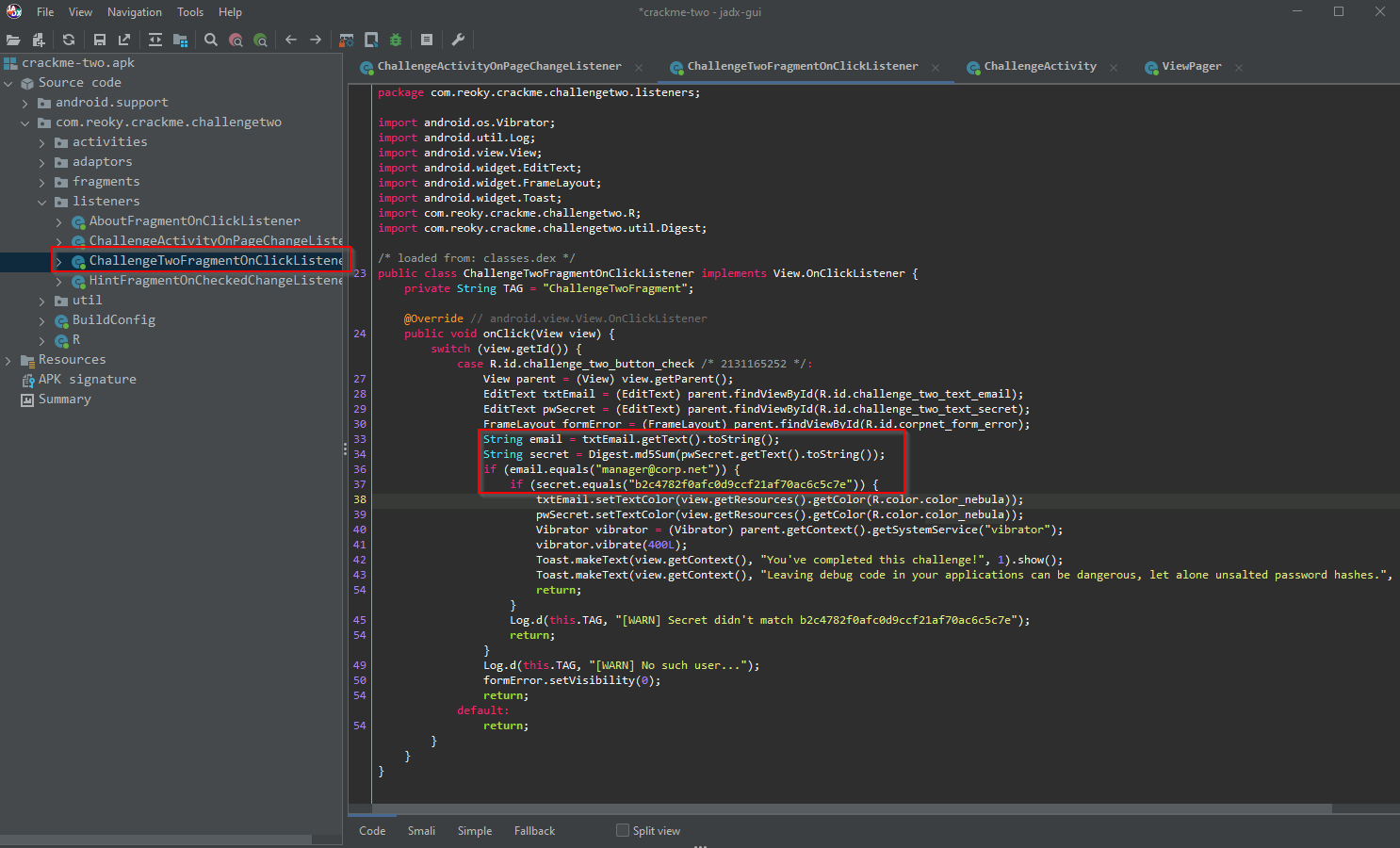Click the Sync with editor icon
The image size is (1400, 848).
tap(155, 40)
